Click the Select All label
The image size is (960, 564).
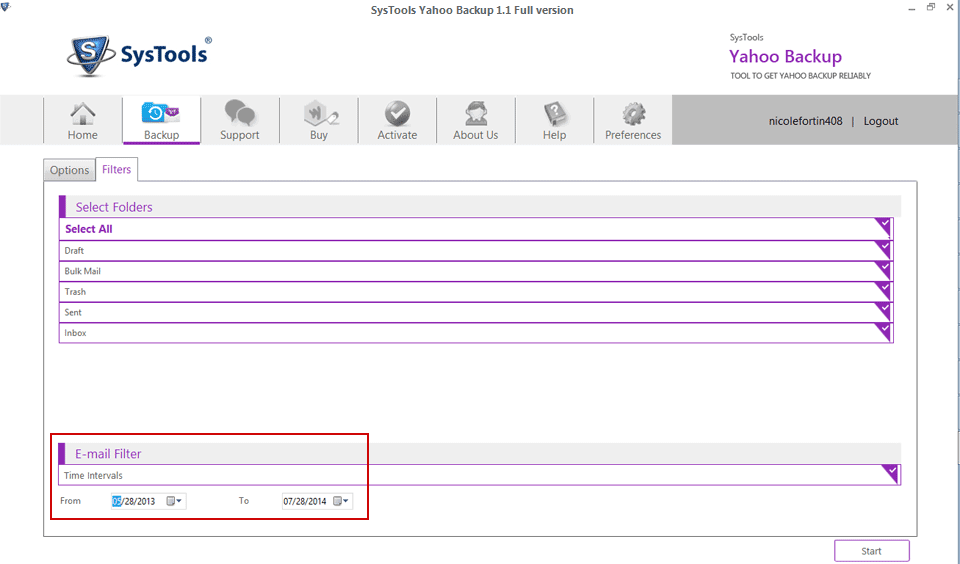coord(89,229)
